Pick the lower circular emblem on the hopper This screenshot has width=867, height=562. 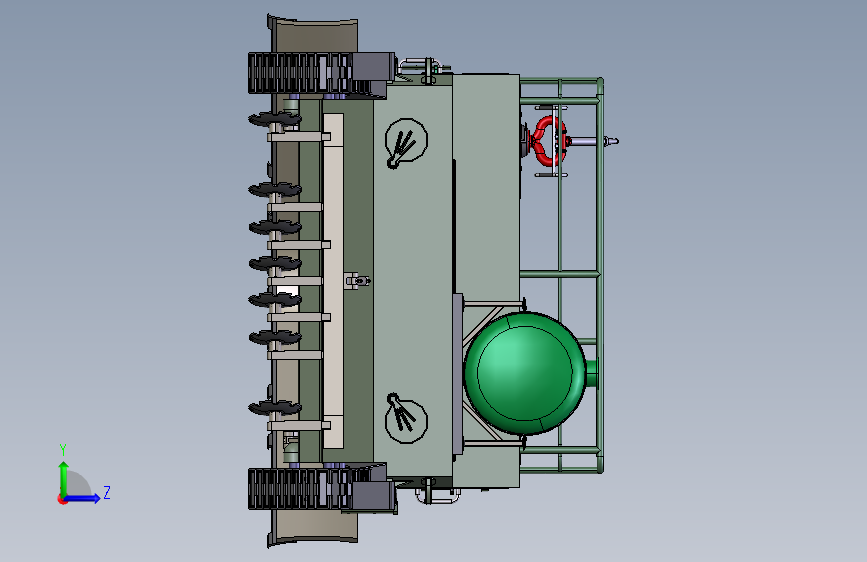(406, 419)
